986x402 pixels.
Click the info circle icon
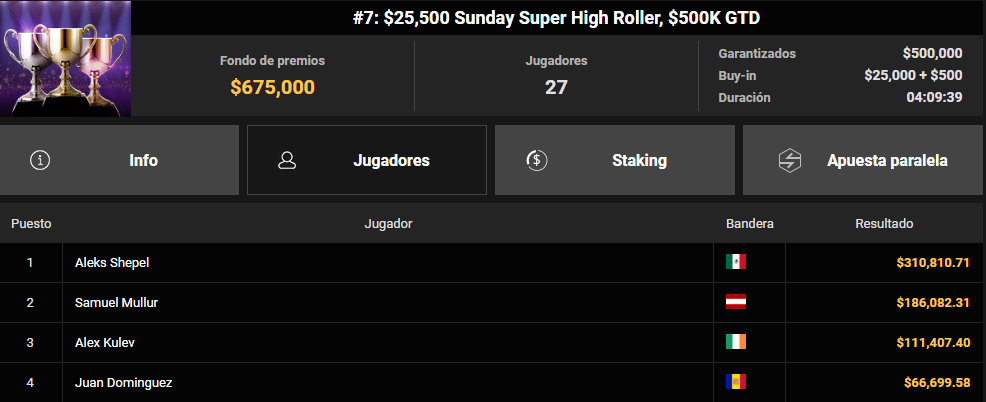coord(40,160)
